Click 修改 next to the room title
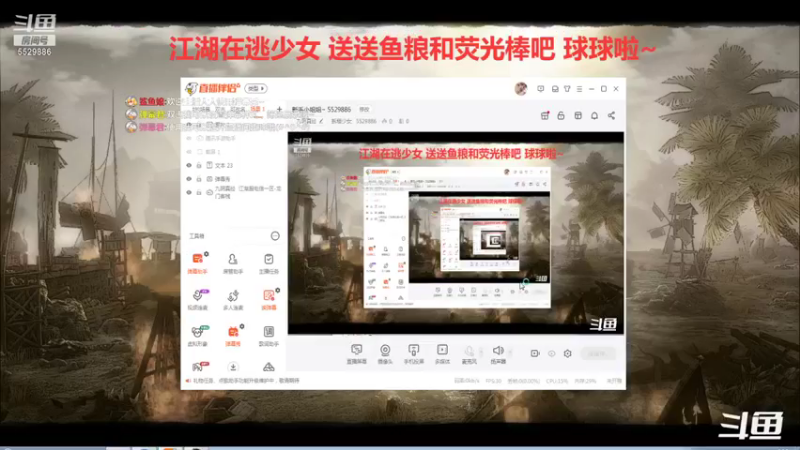800x450 pixels. click(364, 109)
